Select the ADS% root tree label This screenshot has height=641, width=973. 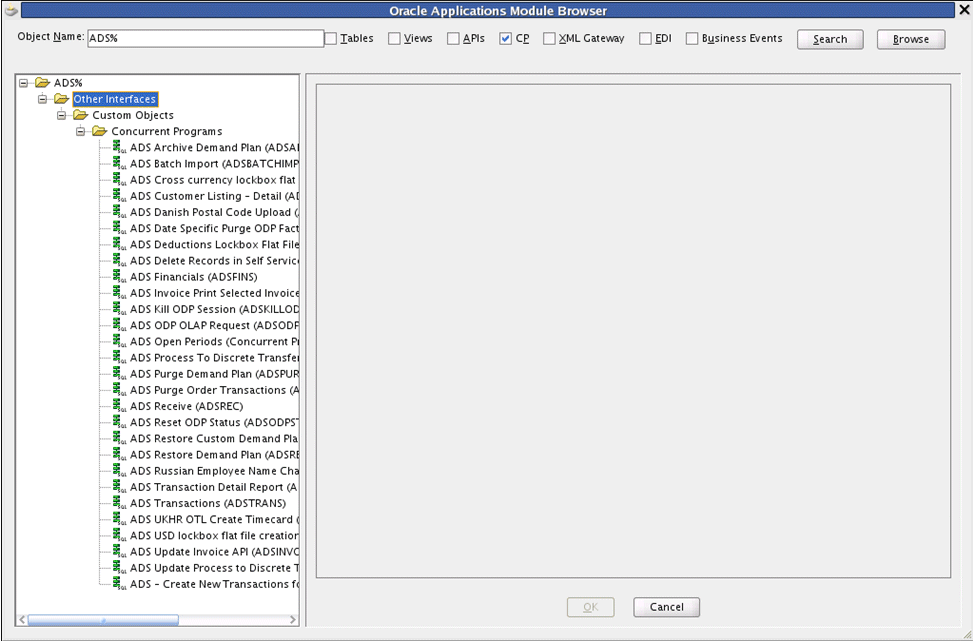click(x=68, y=83)
